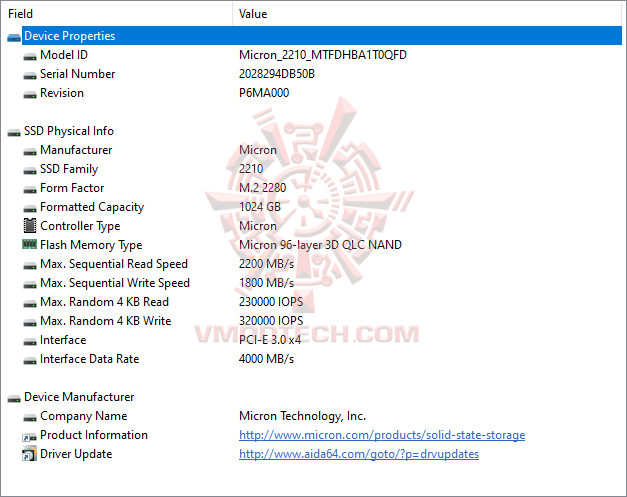The image size is (627, 497).
Task: Click the drive icon next to Form Factor
Action: pyautogui.click(x=30, y=190)
